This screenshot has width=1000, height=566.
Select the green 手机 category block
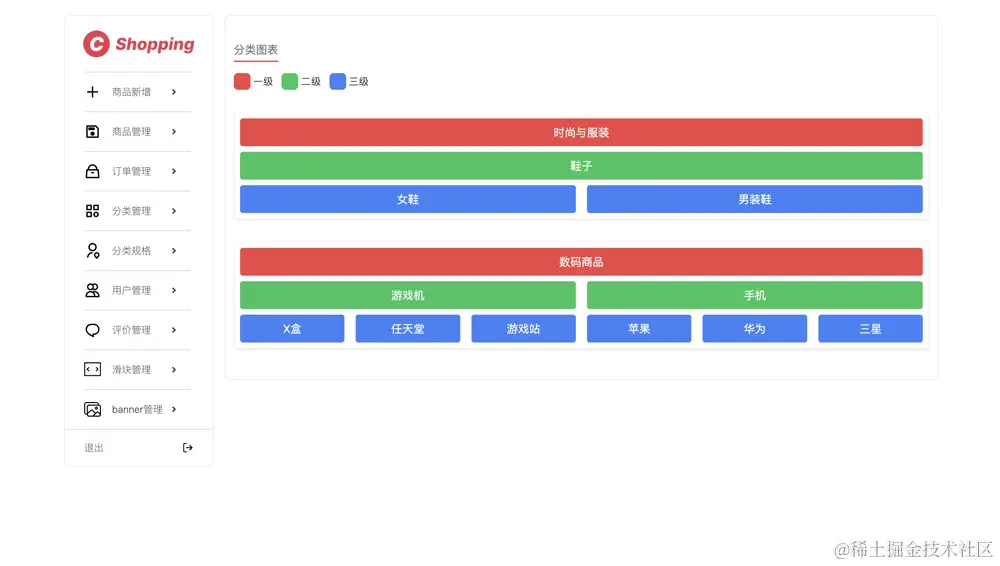point(754,295)
